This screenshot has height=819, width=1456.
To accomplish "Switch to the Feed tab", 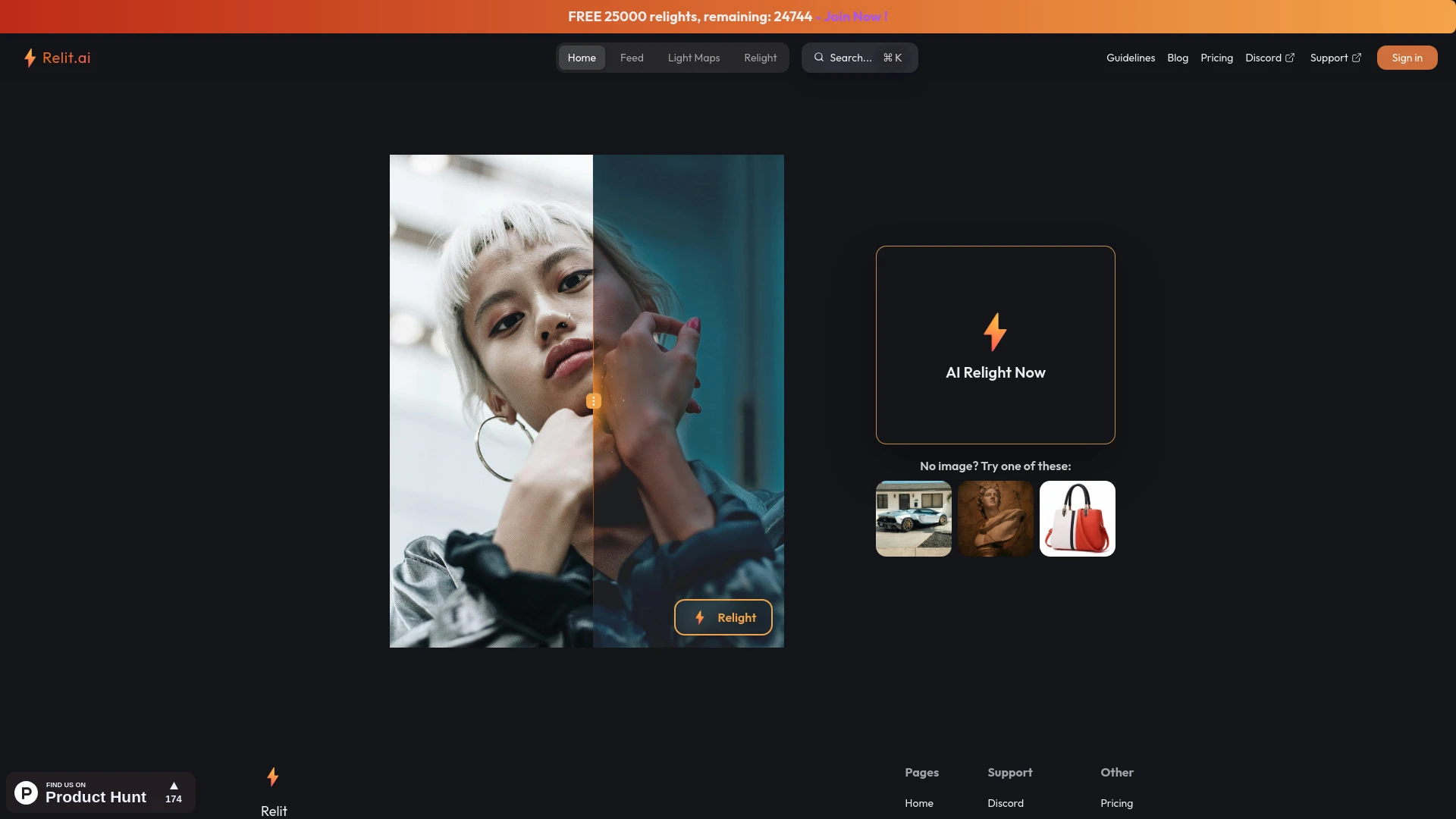I will click(x=631, y=57).
